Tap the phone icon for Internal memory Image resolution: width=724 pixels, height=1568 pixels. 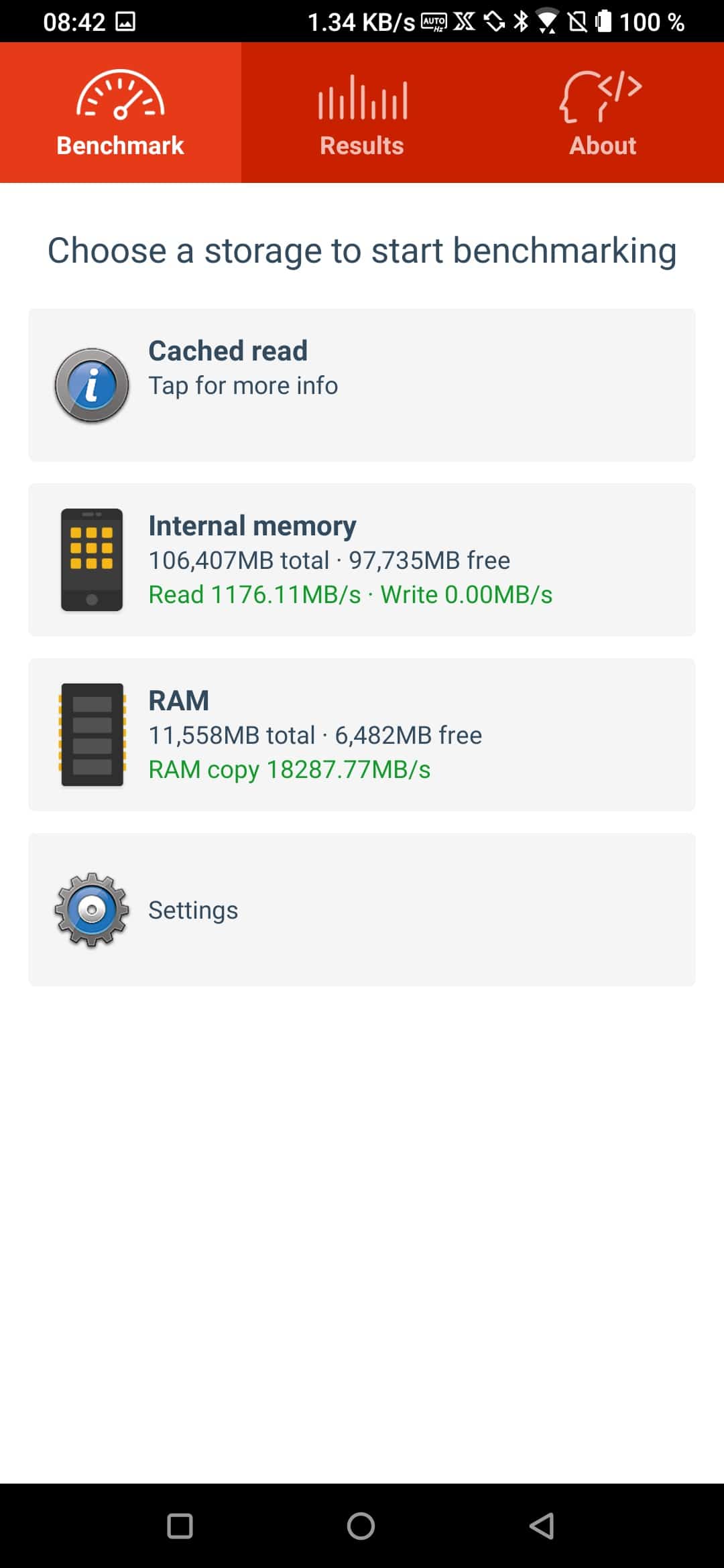(92, 560)
